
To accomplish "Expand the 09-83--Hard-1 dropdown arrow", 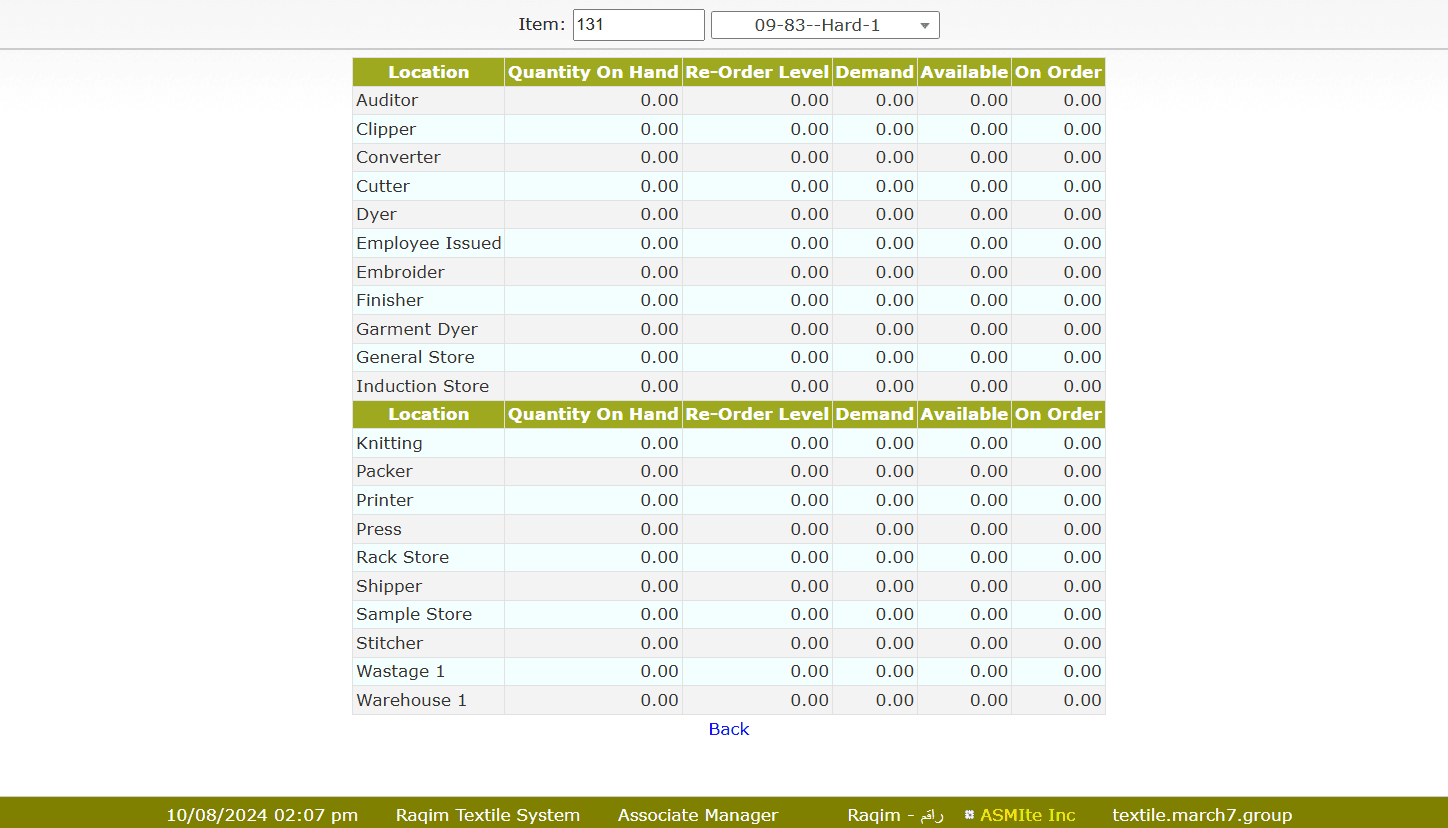I will [925, 26].
